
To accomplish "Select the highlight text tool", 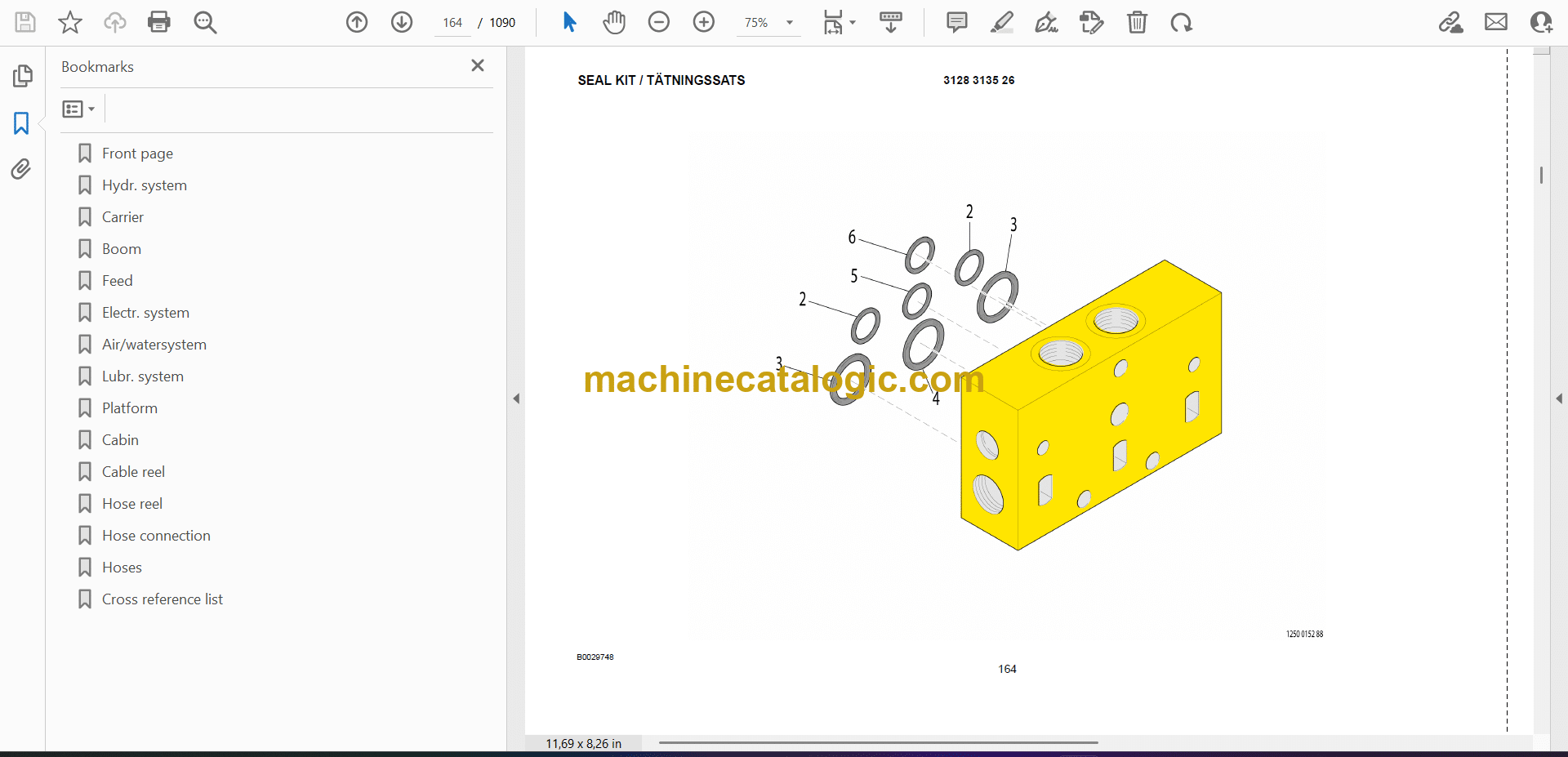I will click(1001, 22).
